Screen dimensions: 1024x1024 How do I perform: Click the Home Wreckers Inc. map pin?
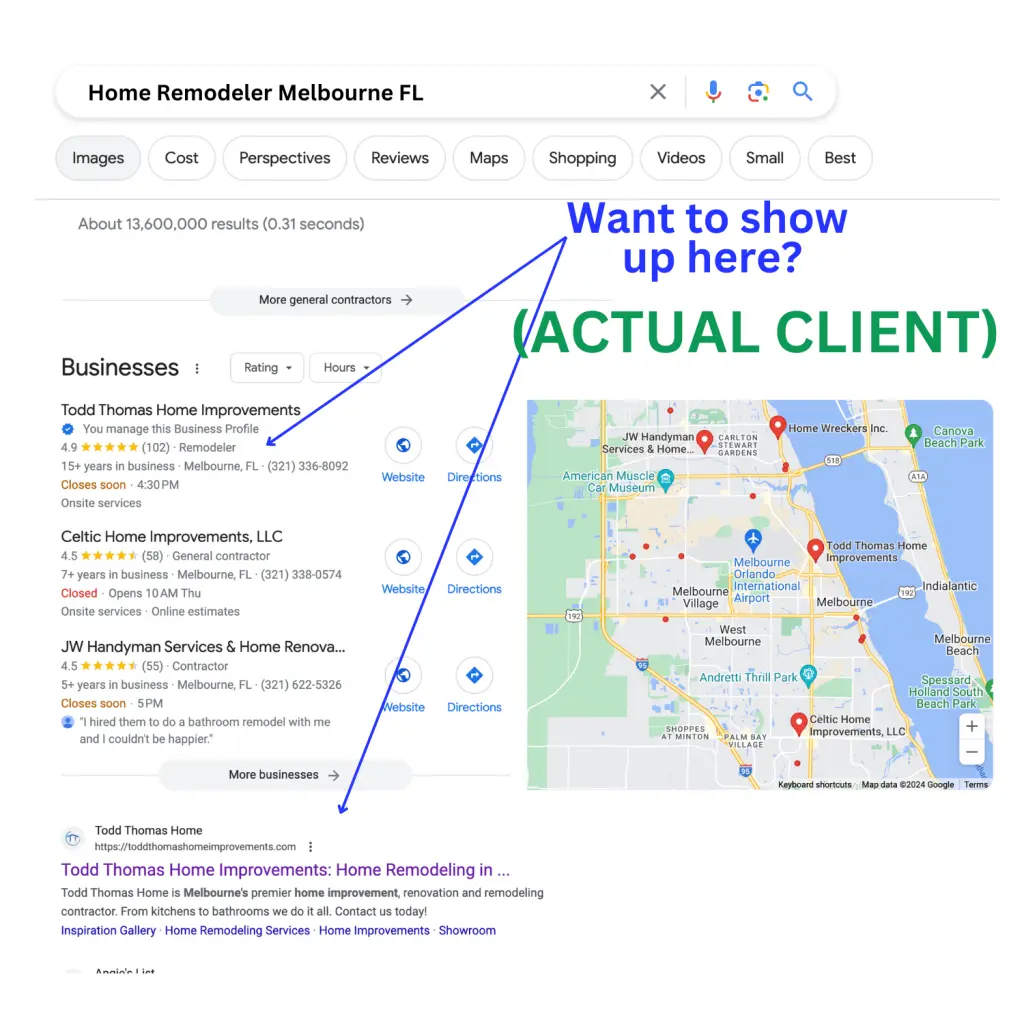777,426
